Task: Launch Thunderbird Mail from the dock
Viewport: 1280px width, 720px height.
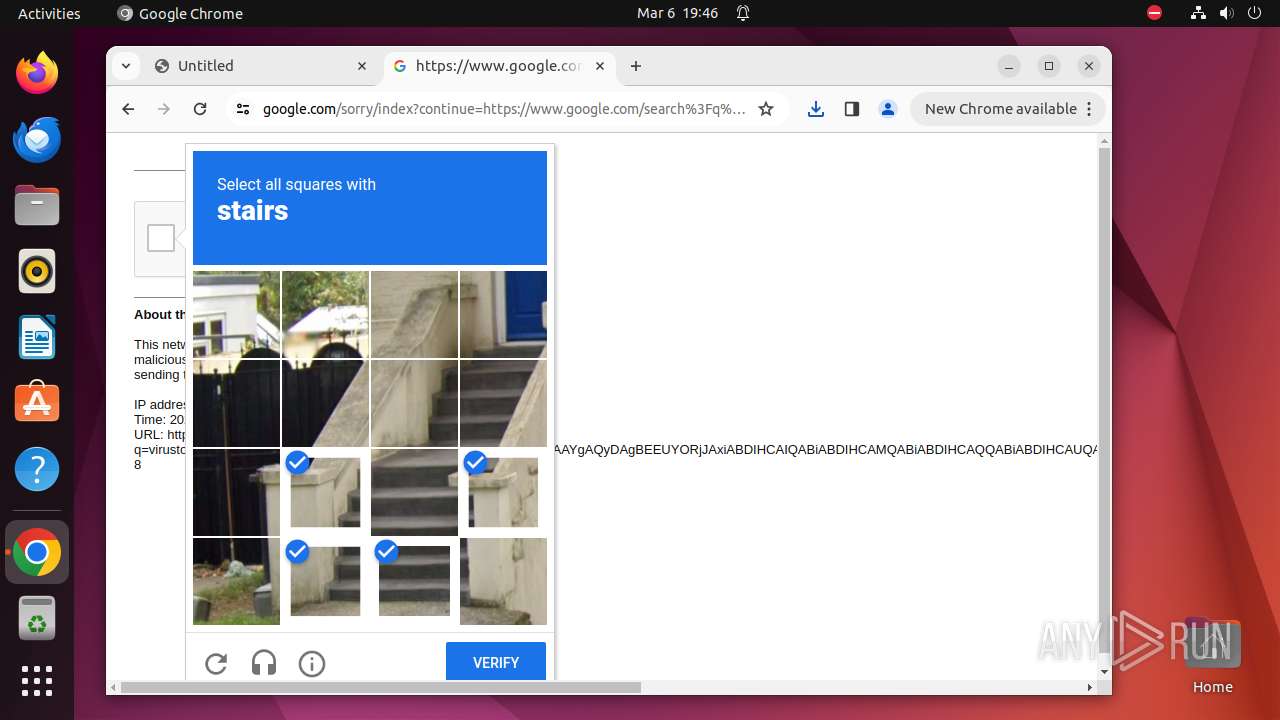Action: tap(37, 139)
